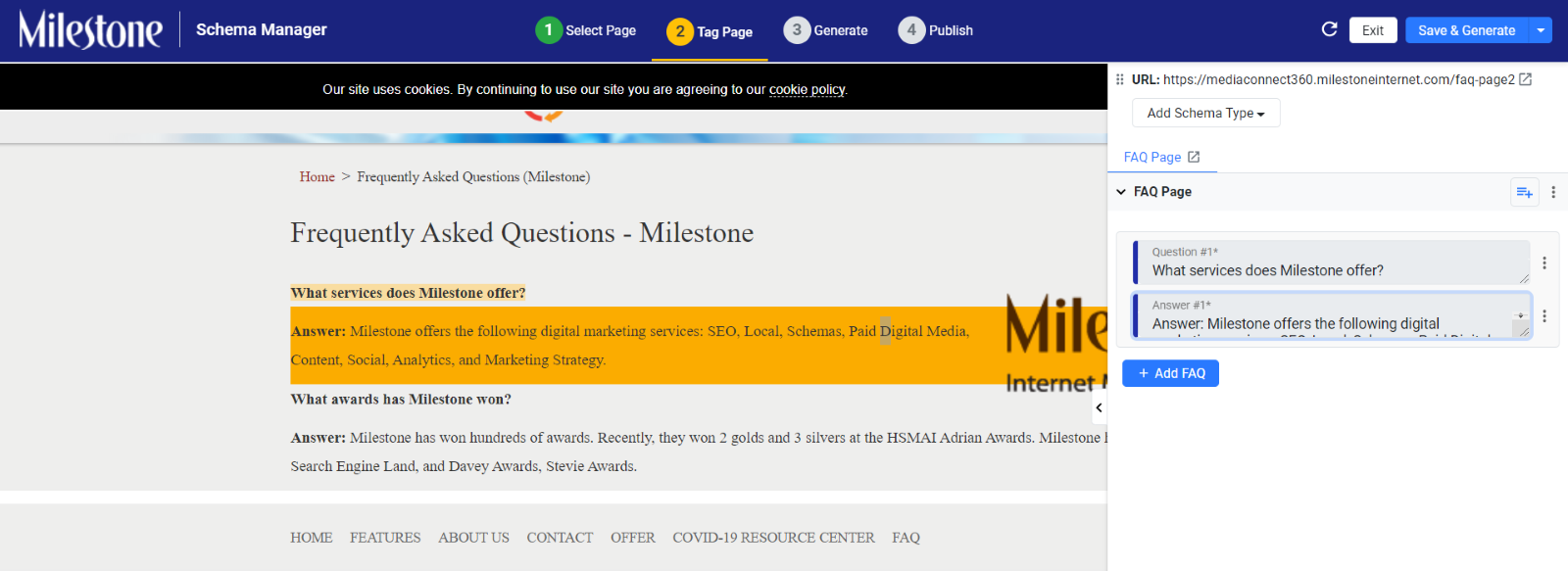Open the three-dot menu for Question #1
This screenshot has height=571, width=1568.
click(1544, 262)
